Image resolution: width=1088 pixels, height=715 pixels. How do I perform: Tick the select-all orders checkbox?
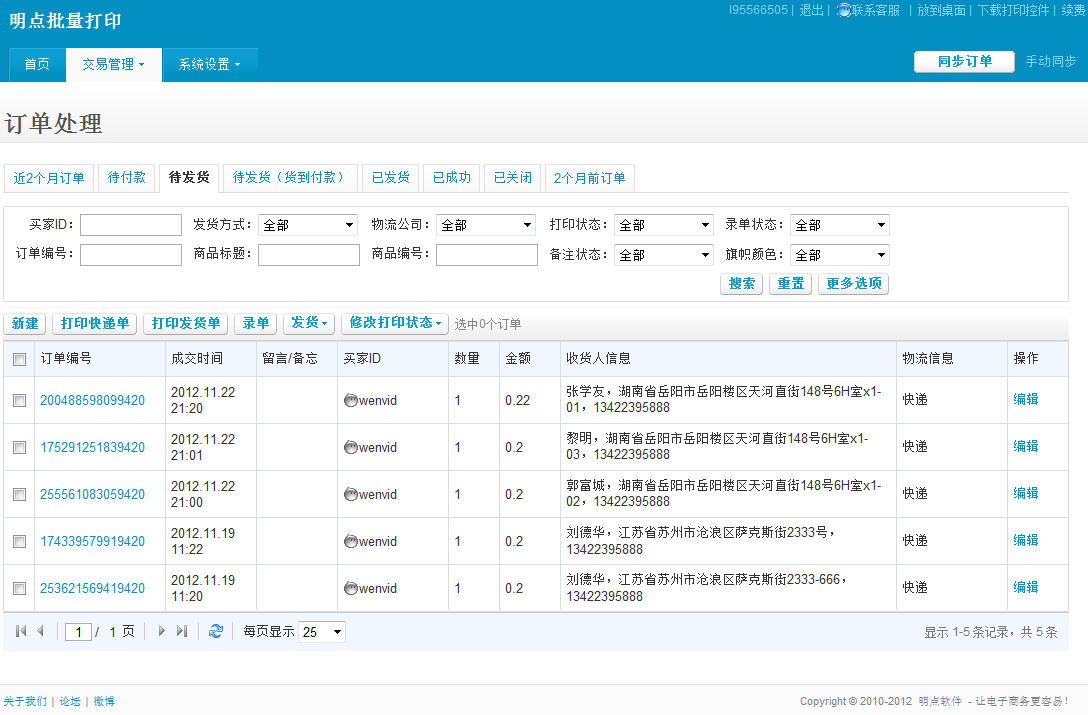tap(19, 359)
